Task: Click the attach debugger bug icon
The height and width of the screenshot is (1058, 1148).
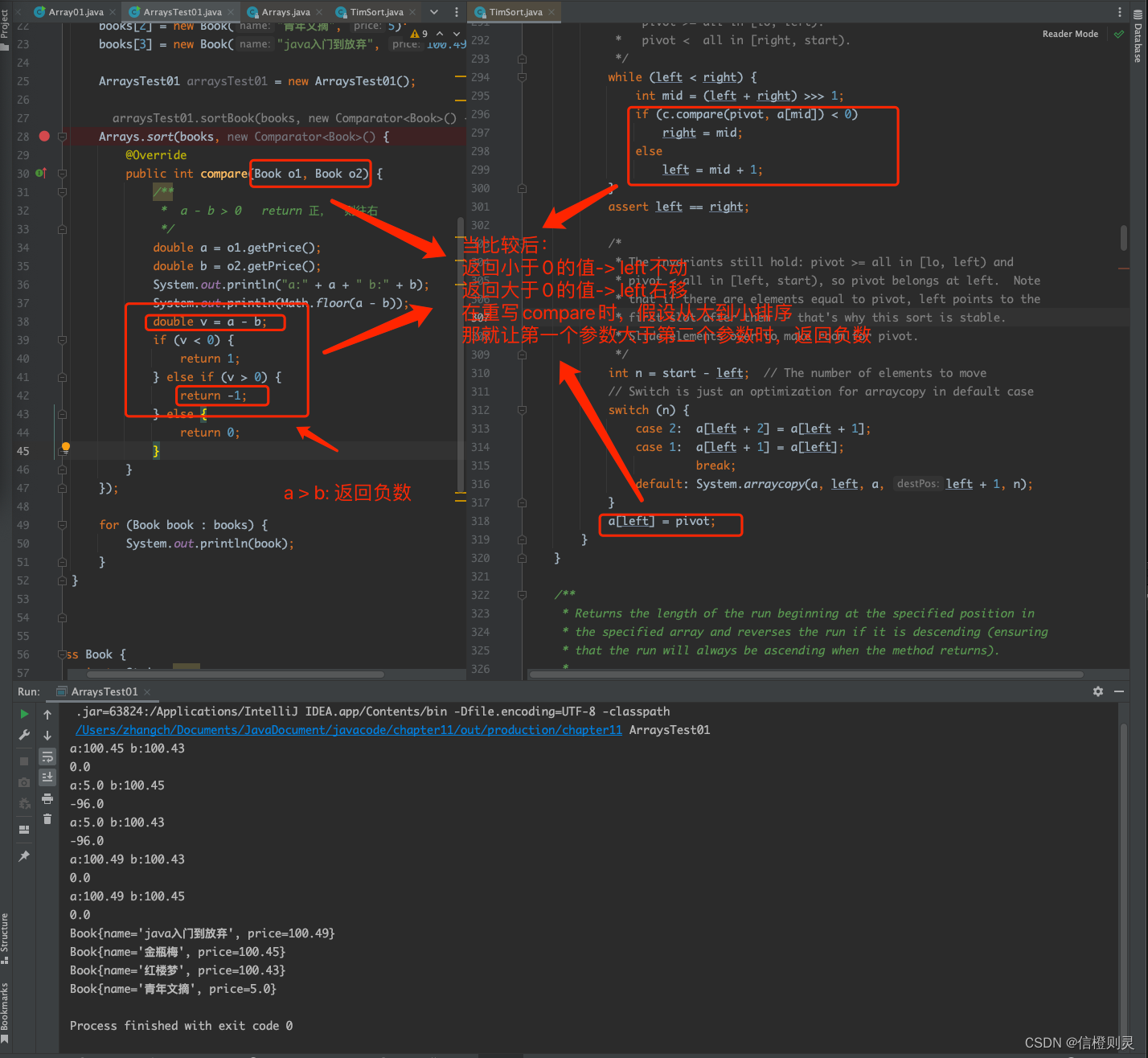Action: (x=24, y=803)
